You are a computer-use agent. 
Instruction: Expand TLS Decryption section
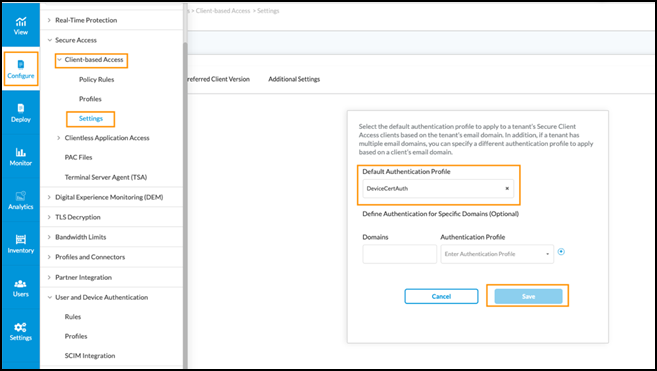tap(49, 217)
